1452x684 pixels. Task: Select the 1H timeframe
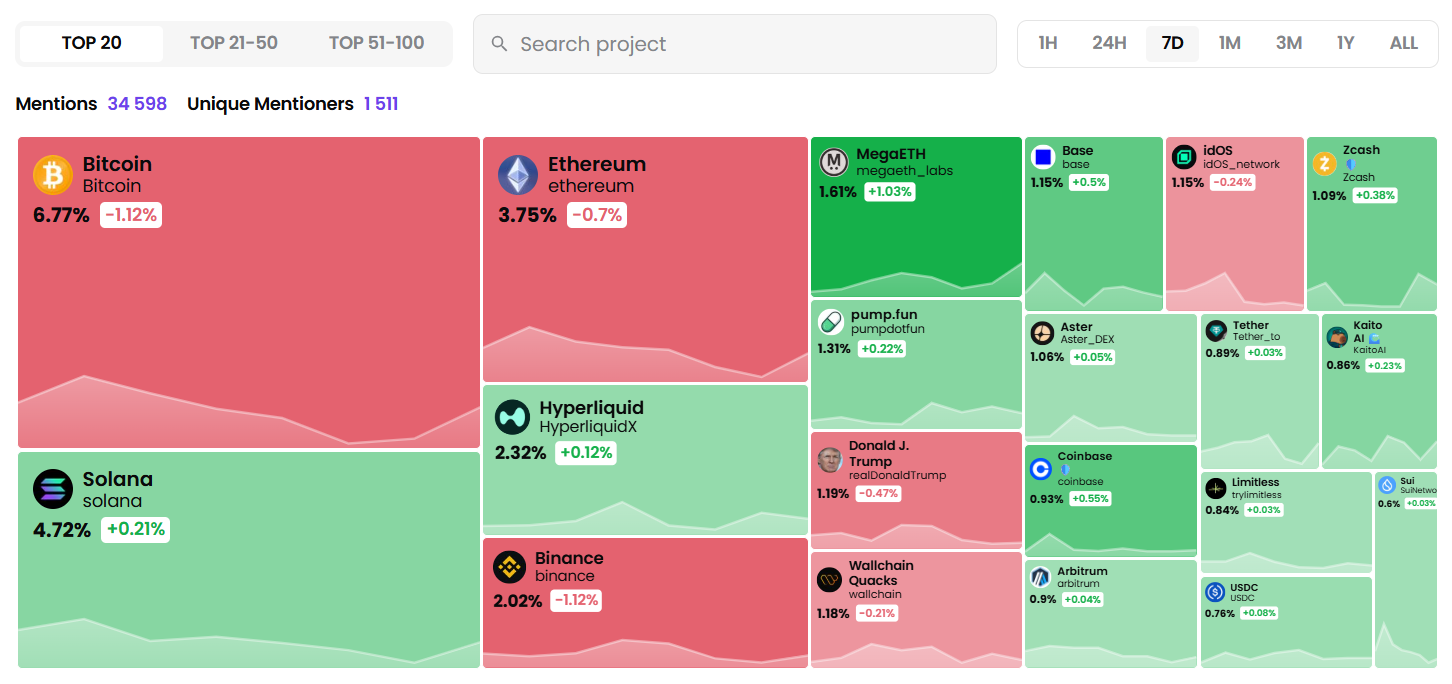(x=1048, y=43)
